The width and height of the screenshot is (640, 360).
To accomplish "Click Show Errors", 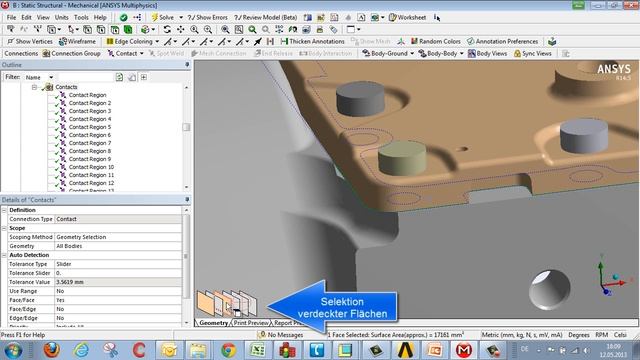I will tap(207, 18).
